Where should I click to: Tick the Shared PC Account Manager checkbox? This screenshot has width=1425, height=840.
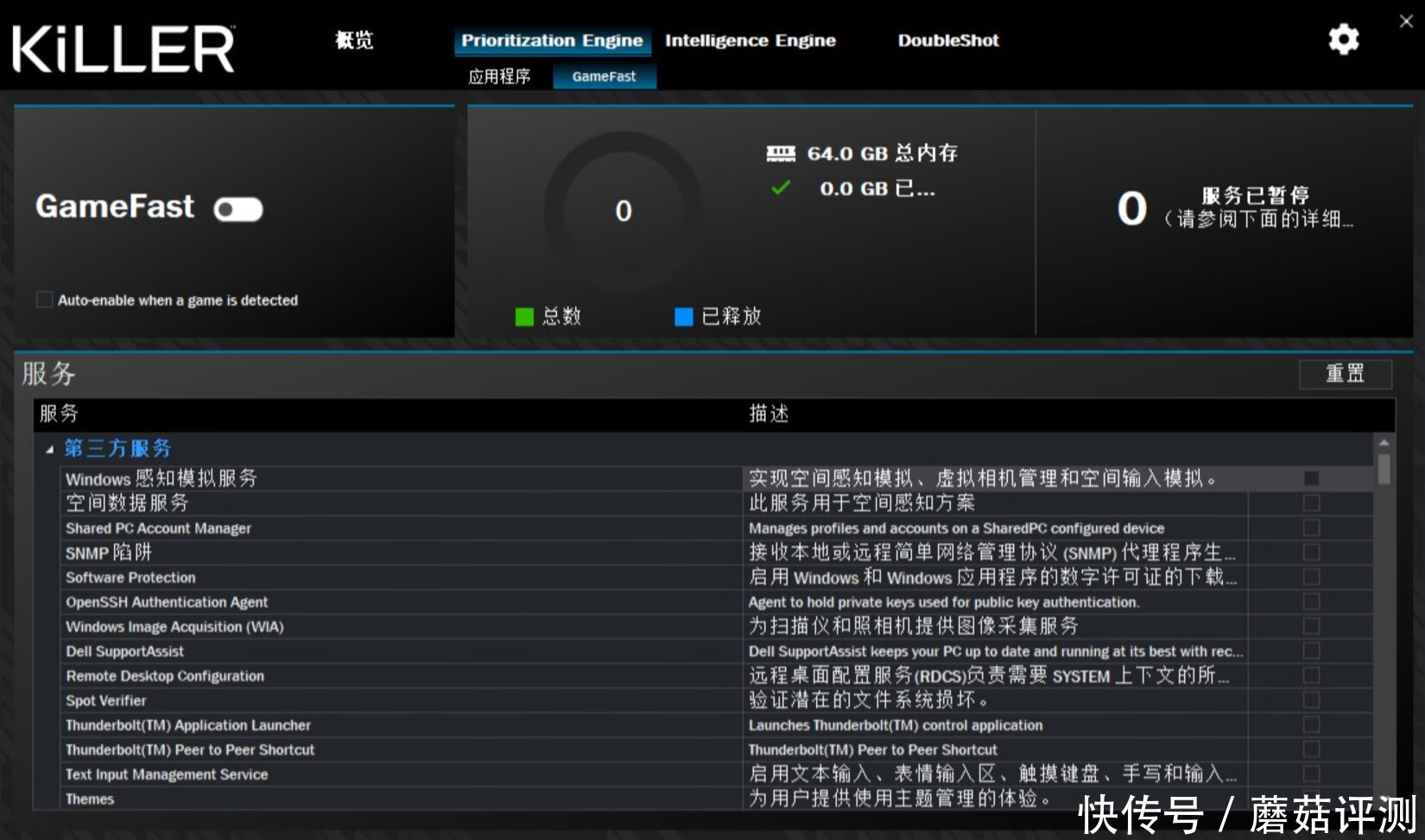[x=1311, y=527]
